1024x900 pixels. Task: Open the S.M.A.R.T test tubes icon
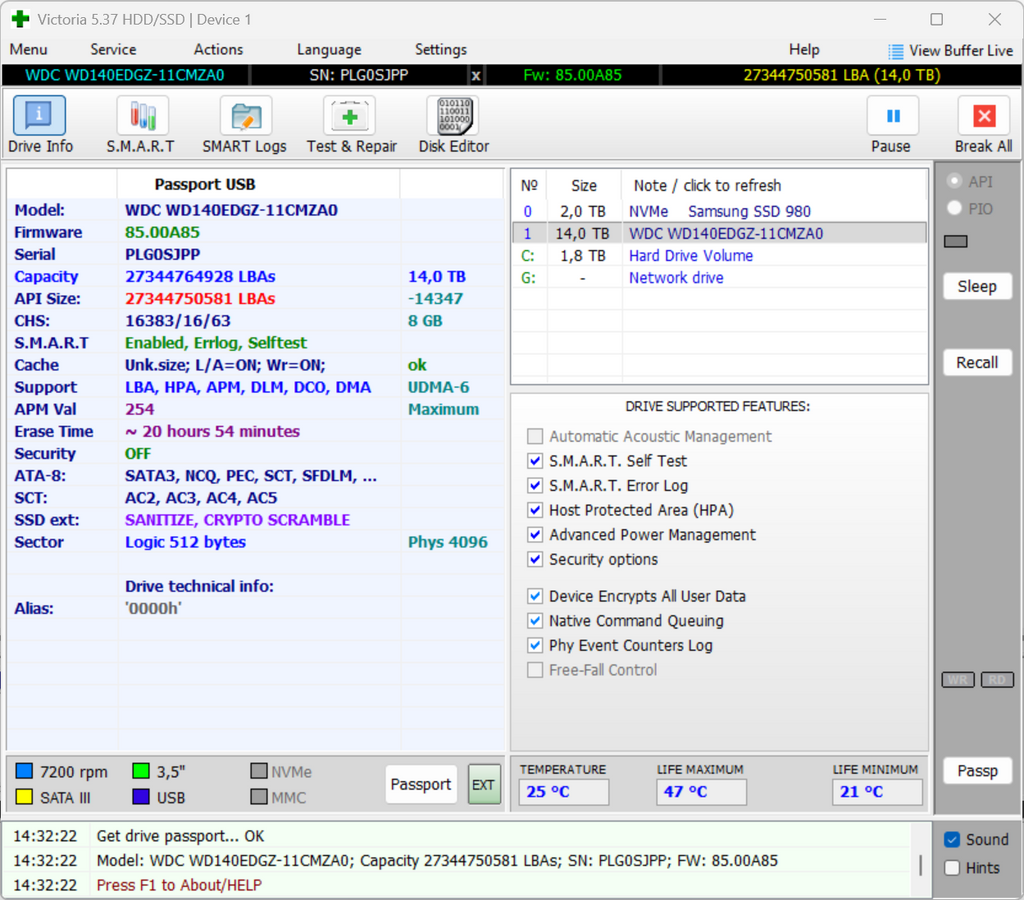pos(142,116)
